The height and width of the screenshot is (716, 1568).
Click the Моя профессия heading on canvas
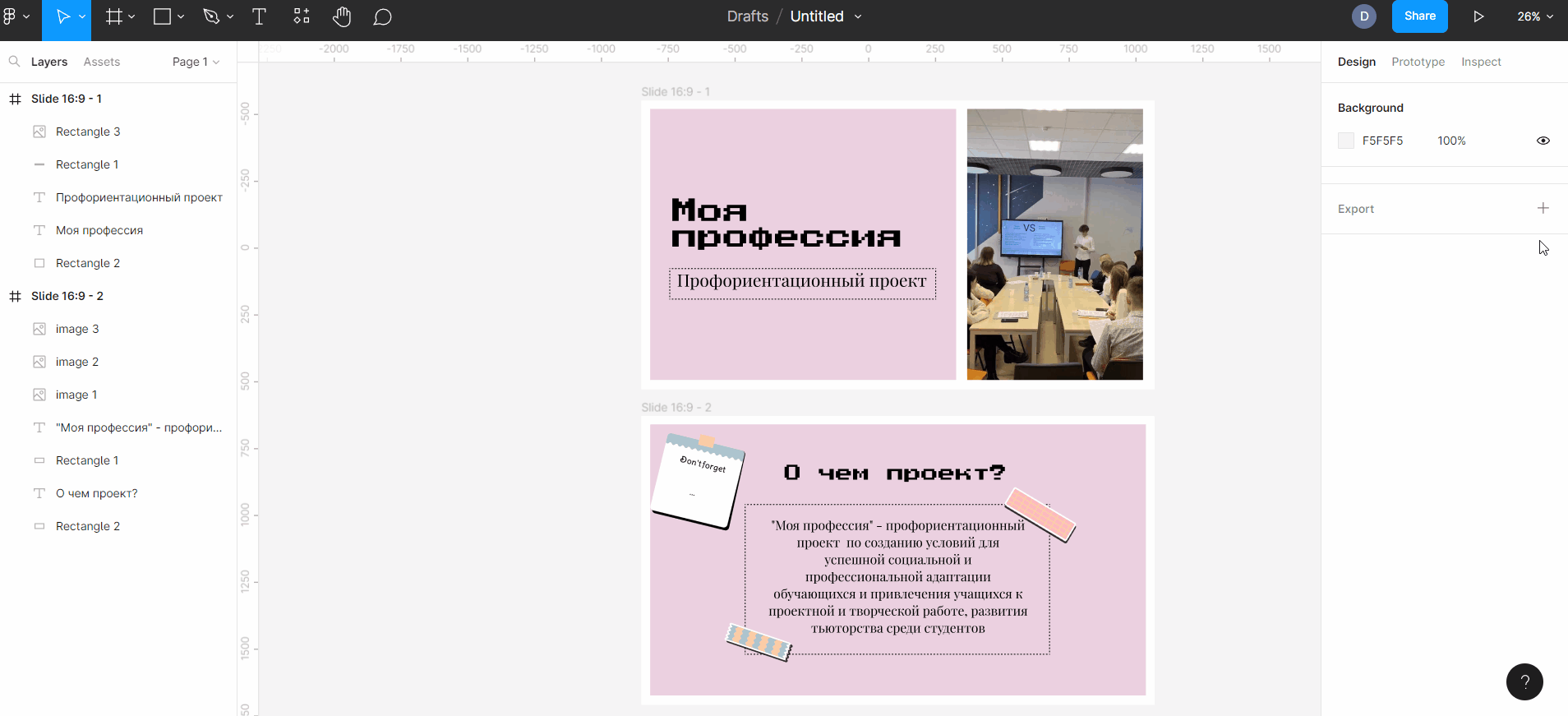(x=786, y=223)
